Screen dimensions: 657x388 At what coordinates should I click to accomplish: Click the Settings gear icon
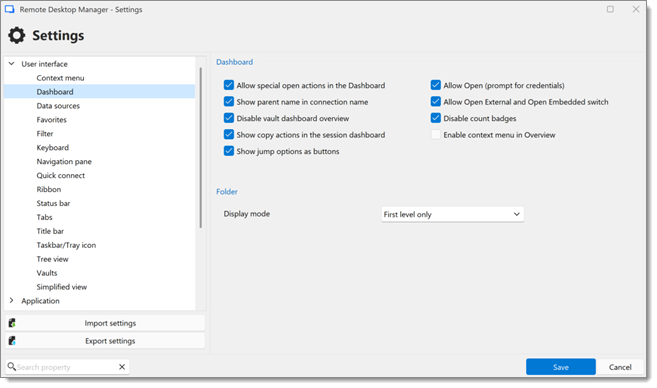coord(17,35)
